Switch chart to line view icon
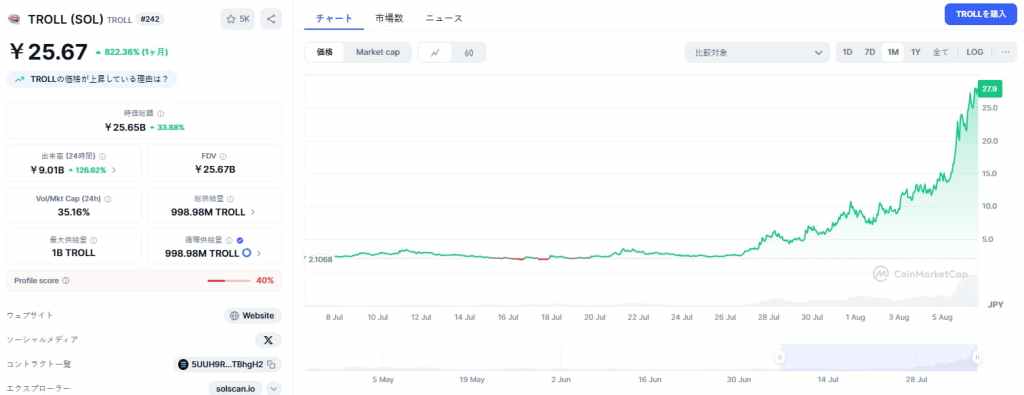Image resolution: width=1024 pixels, height=395 pixels. click(x=435, y=53)
